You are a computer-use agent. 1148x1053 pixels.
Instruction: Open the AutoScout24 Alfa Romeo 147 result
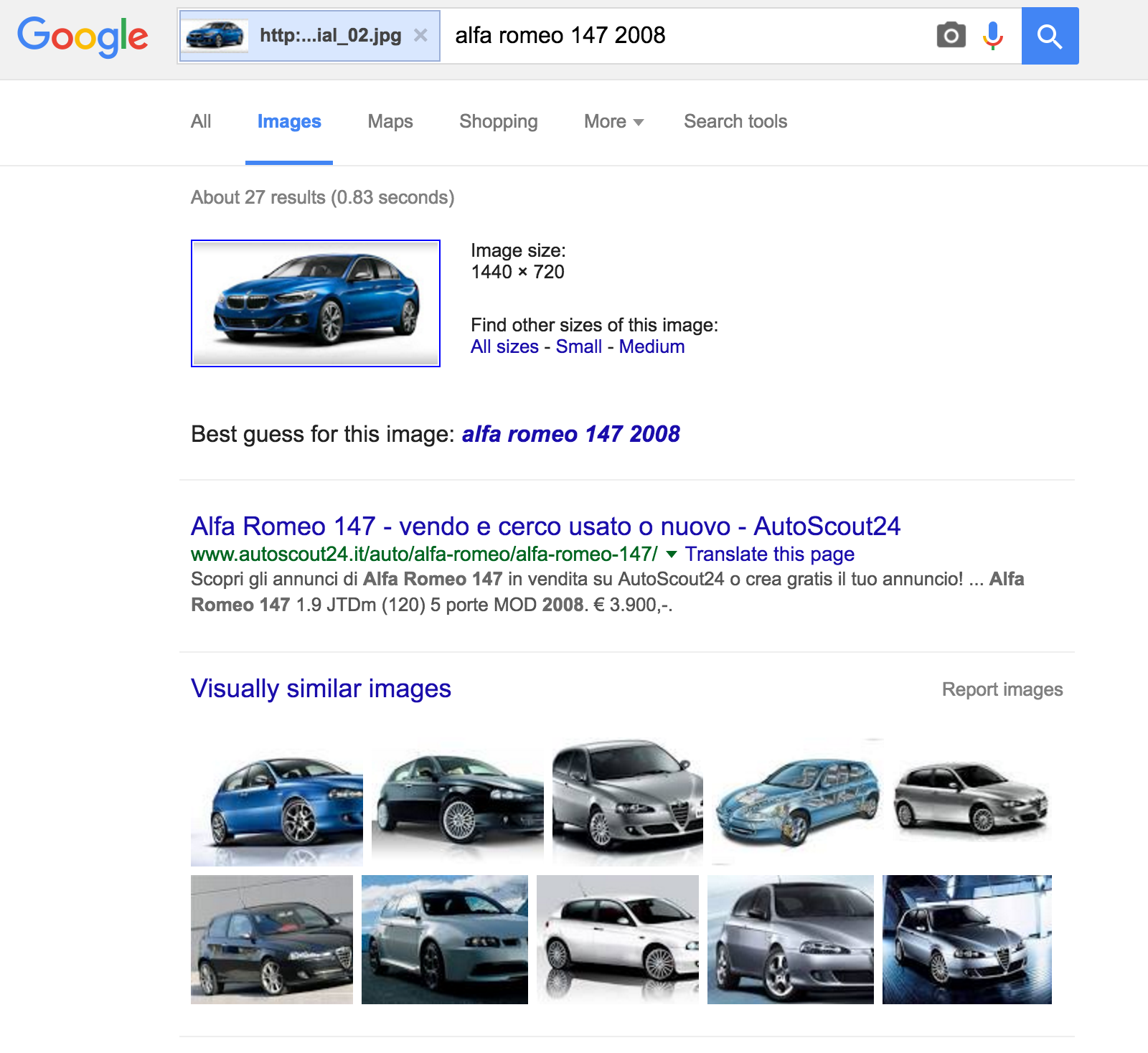pyautogui.click(x=545, y=526)
